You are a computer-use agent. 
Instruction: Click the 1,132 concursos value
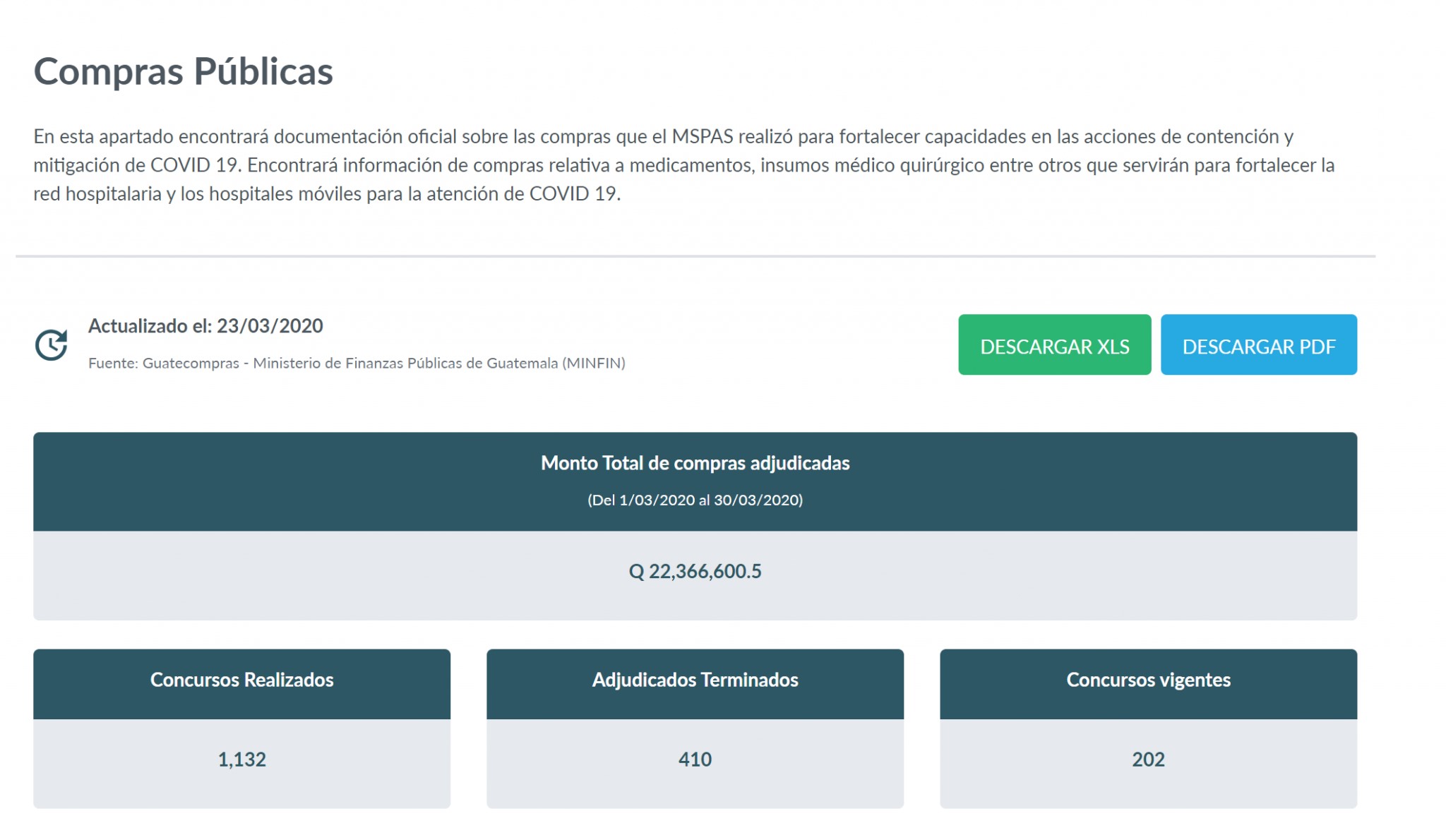click(x=241, y=760)
